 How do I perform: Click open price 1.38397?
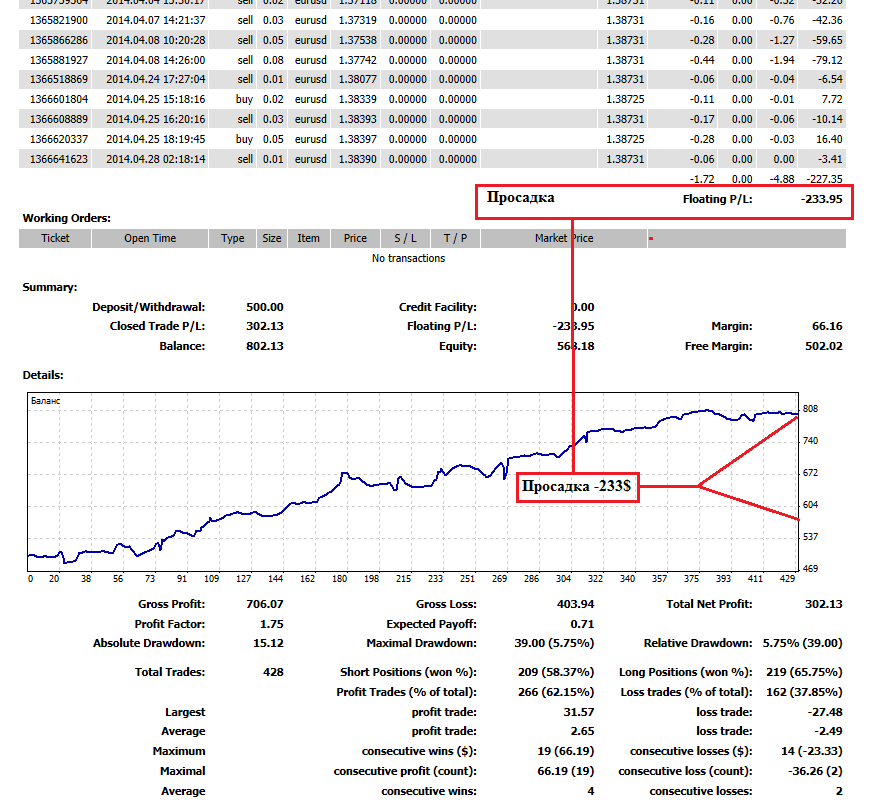[x=358, y=139]
